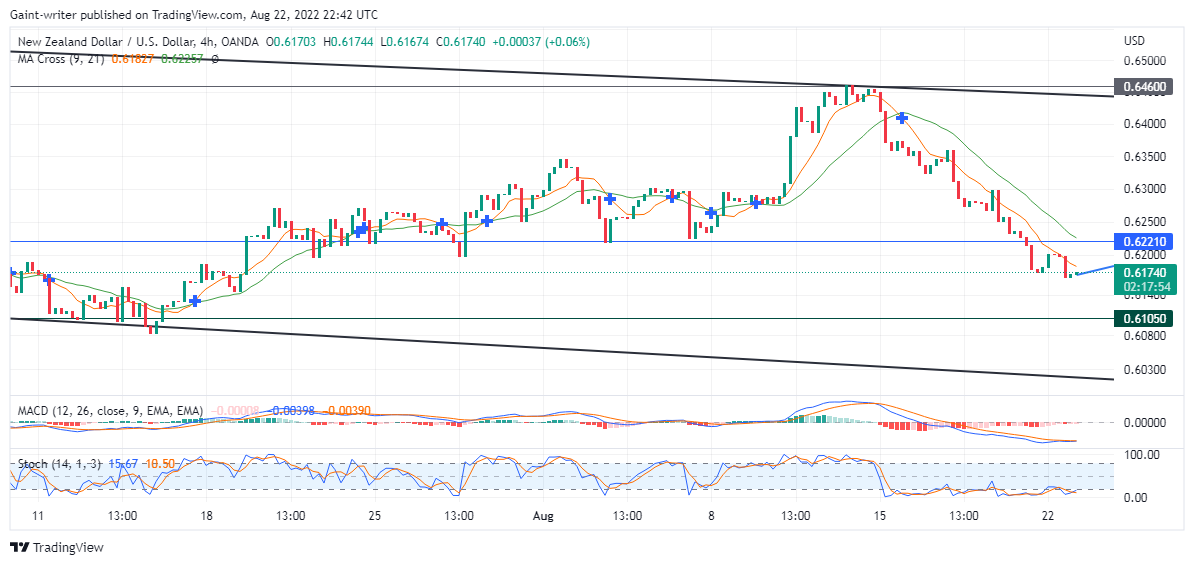Click the MA crossover plus marker near 0.64000
This screenshot has height=565, width=1194.
[902, 117]
